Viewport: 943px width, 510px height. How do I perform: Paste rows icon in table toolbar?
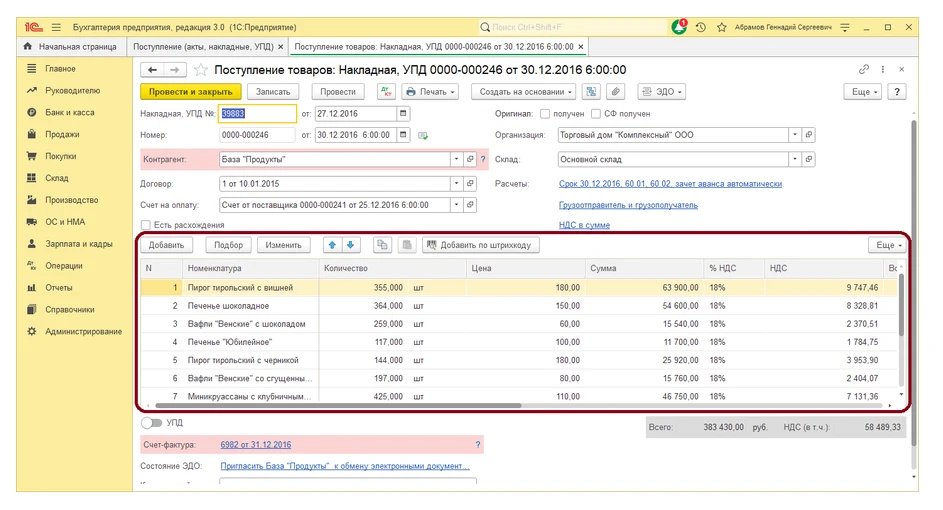click(x=407, y=245)
